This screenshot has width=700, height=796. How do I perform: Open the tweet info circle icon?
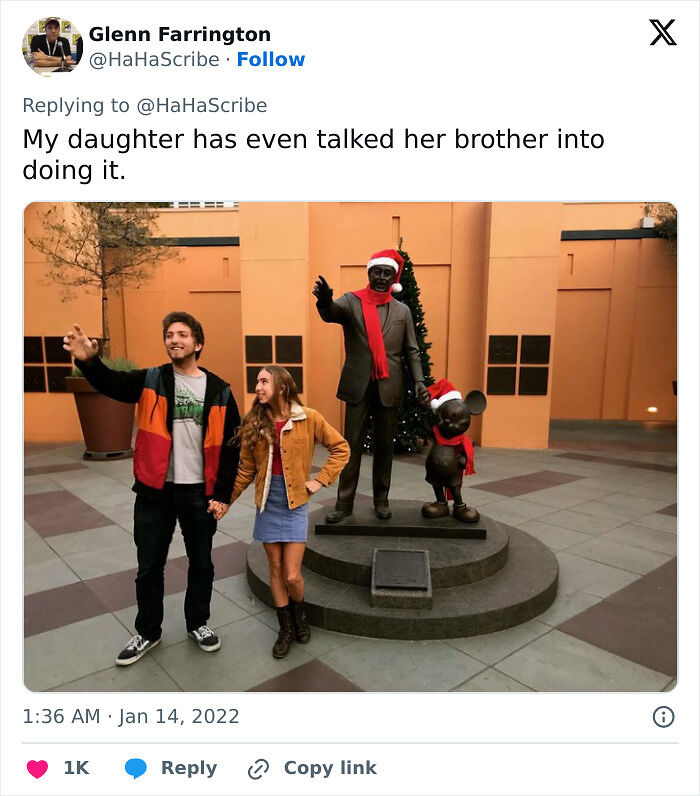663,717
